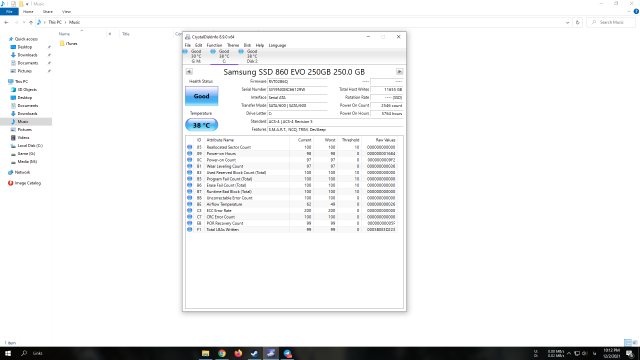Open Steam from taskbar

click(x=254, y=353)
